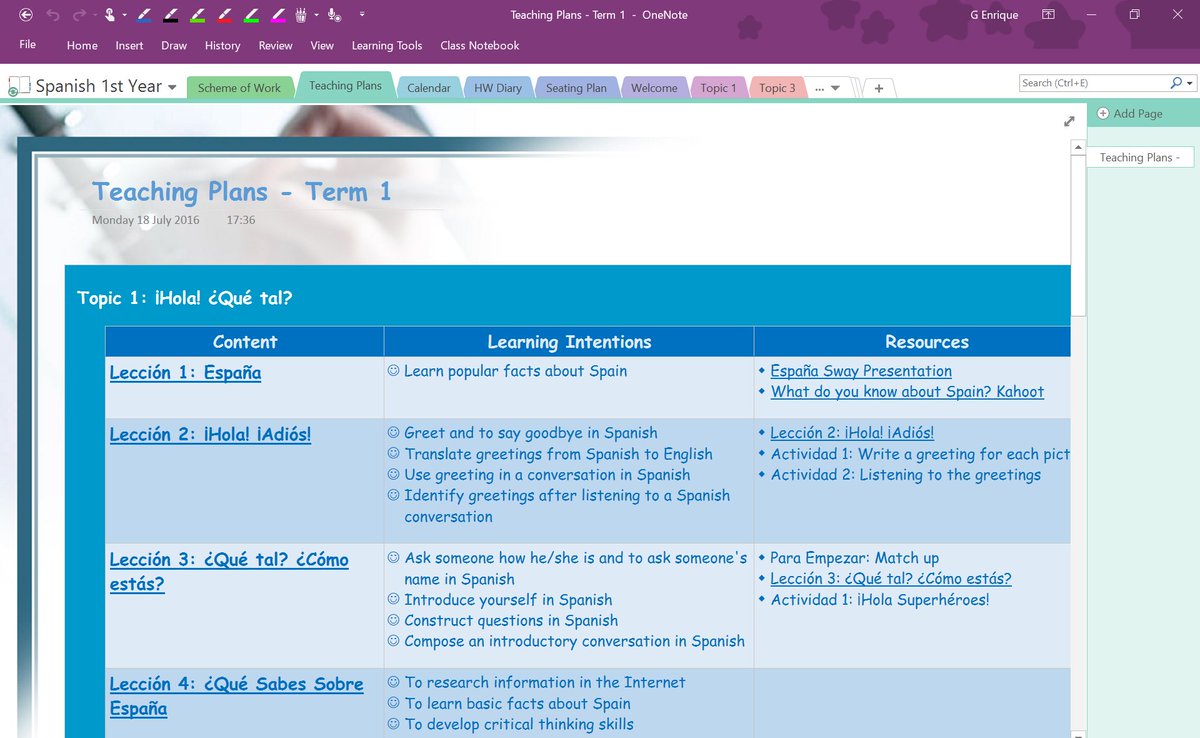Click the Learning Intentions column header
Viewport: 1200px width, 738px height.
[x=569, y=342]
